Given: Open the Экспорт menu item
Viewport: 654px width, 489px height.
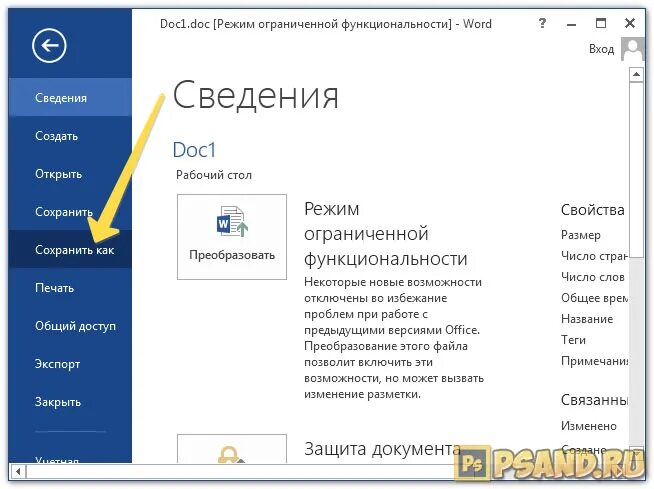Looking at the screenshot, I should tap(70, 364).
